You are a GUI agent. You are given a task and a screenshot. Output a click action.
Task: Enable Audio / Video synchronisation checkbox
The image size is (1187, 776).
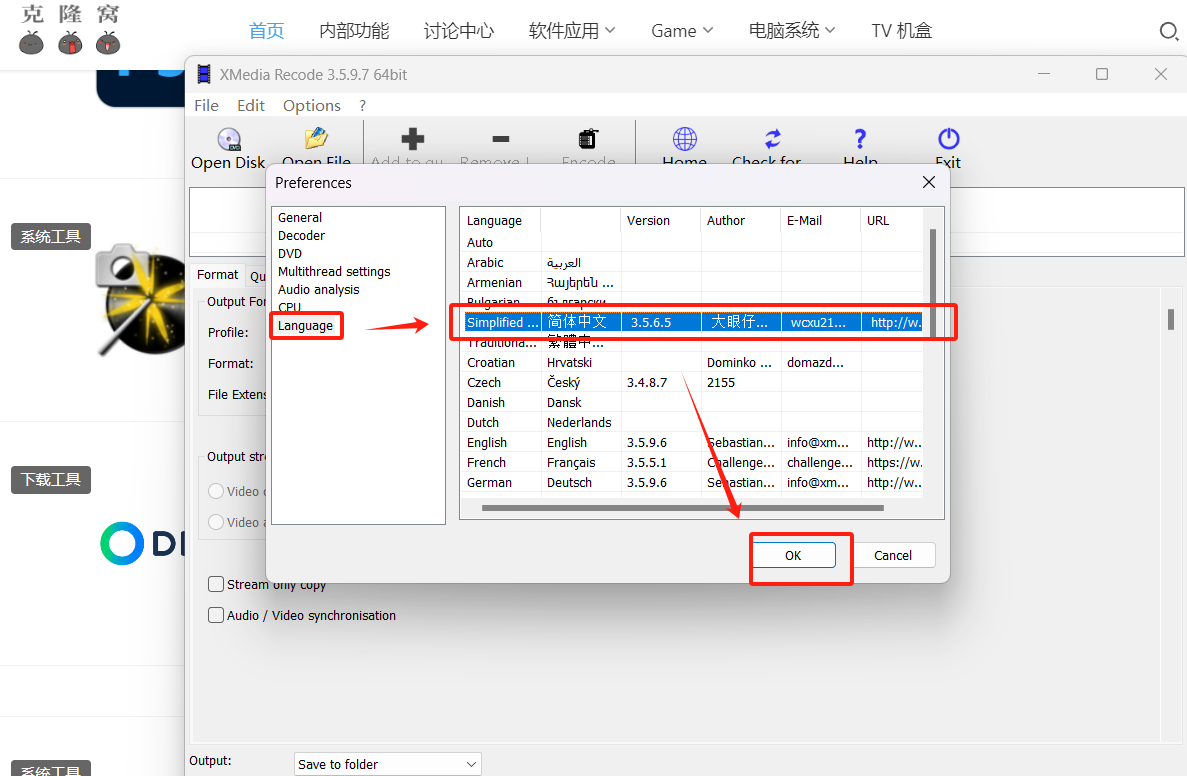click(216, 616)
